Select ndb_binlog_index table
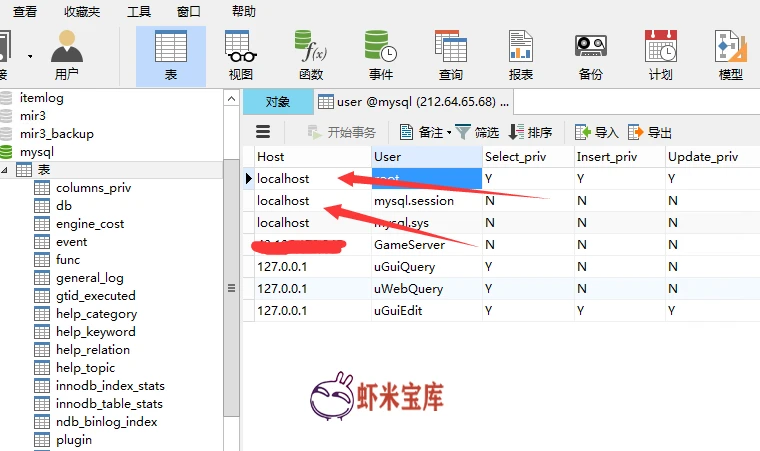The image size is (760, 451). (107, 421)
